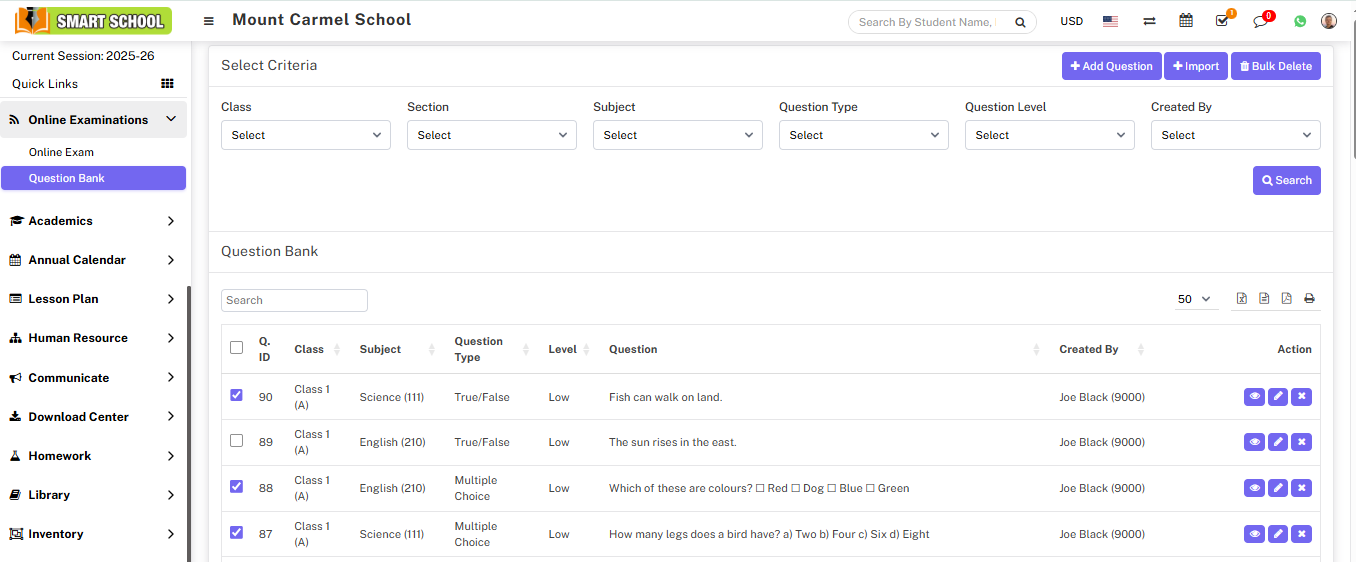Open the task checklist icon with badge
Viewport: 1356px width, 562px height.
[x=1222, y=21]
